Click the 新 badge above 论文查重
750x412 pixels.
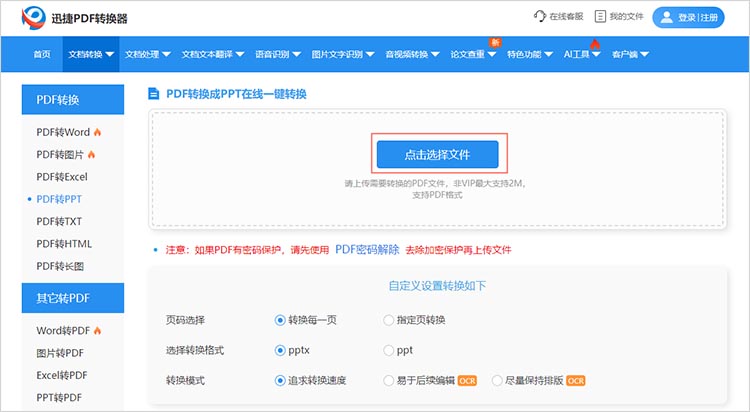pyautogui.click(x=495, y=43)
